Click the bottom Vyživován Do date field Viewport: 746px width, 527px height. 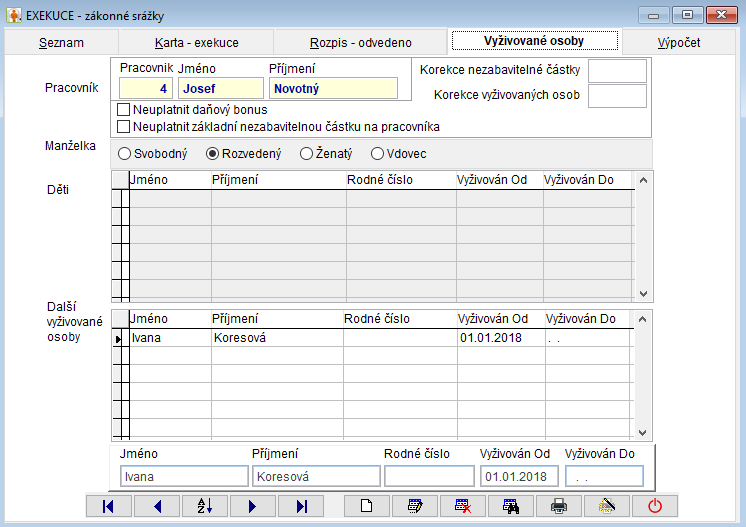[x=604, y=476]
